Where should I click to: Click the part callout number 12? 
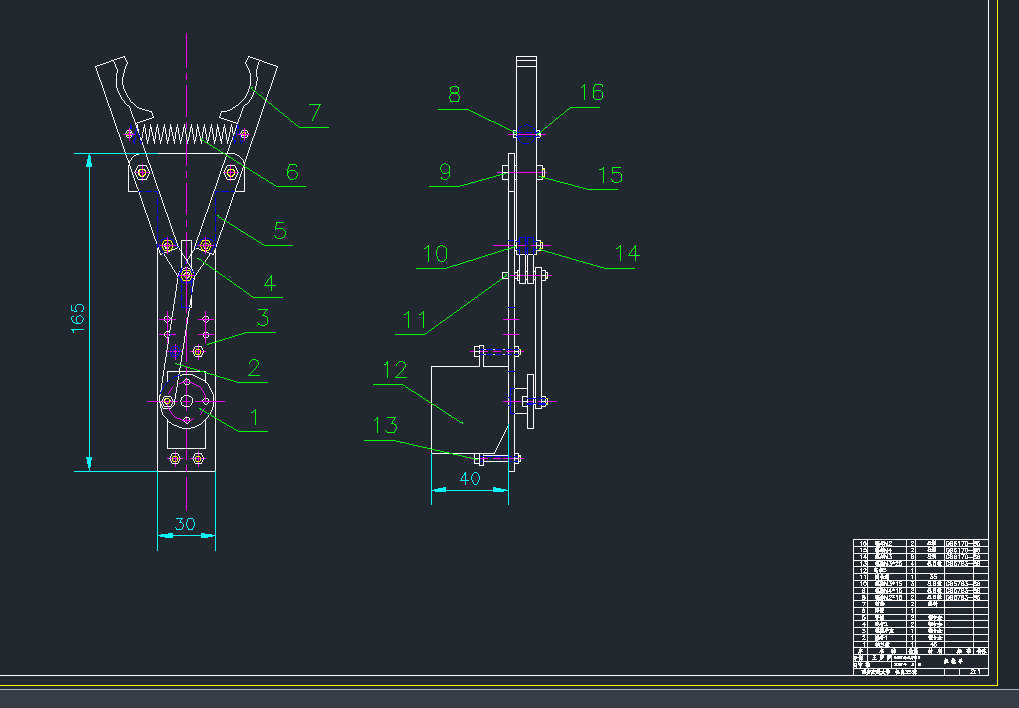coord(390,370)
